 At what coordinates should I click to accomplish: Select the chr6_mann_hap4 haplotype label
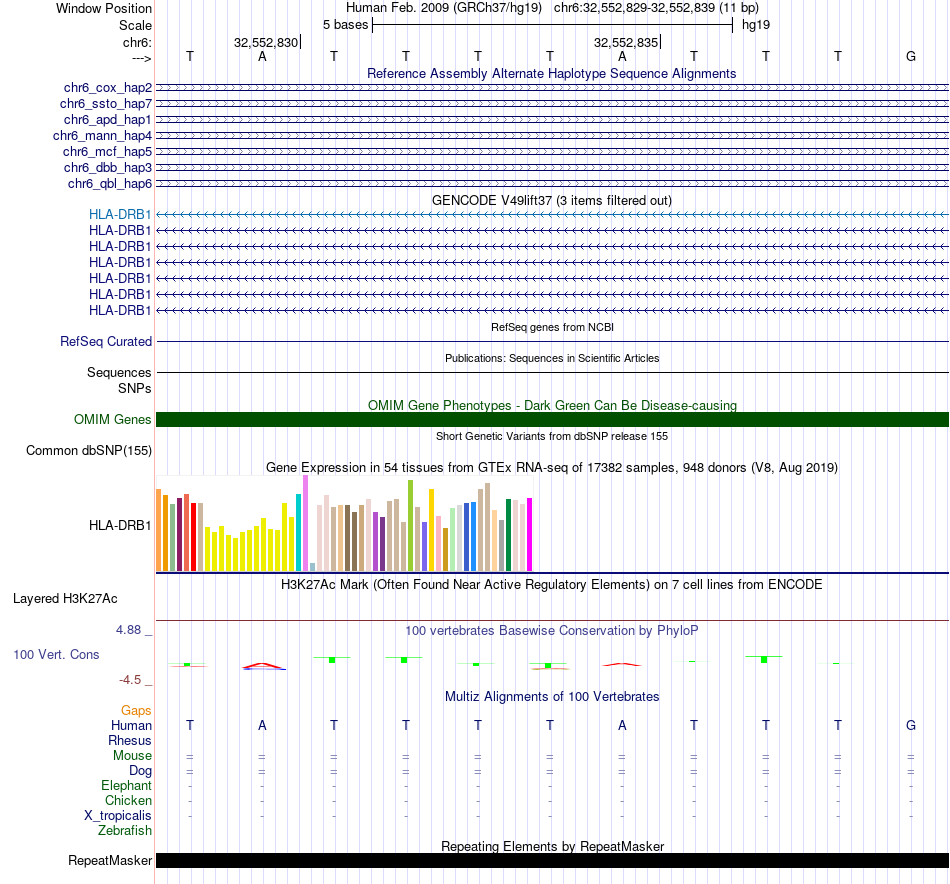(102, 136)
